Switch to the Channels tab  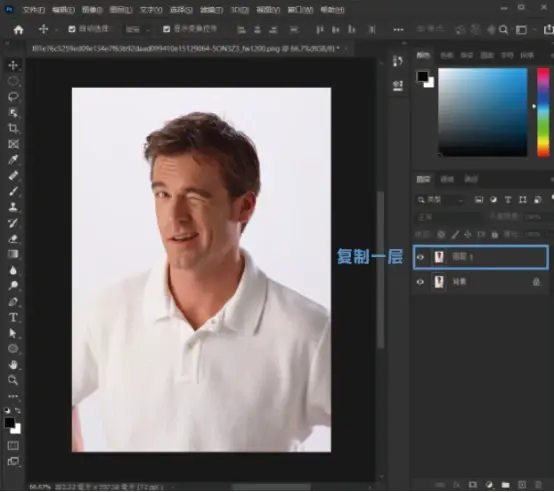(447, 179)
